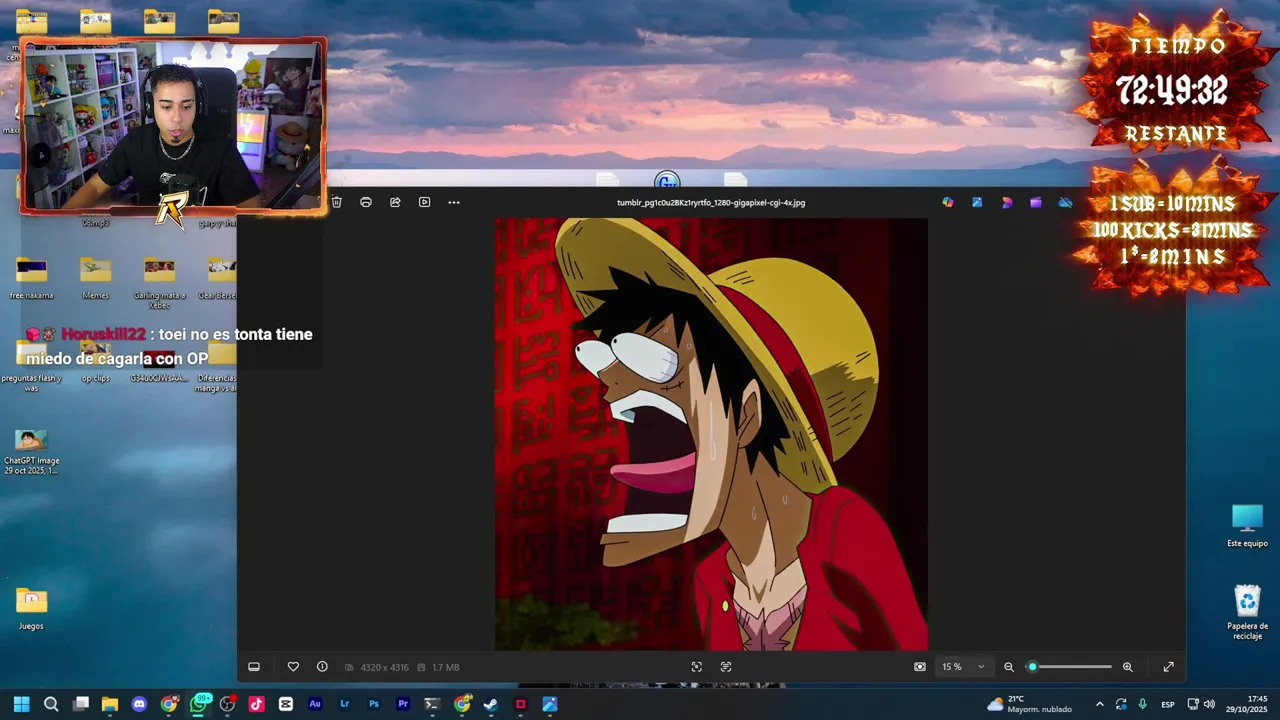Zoom in with the plus magnifier
1280x720 pixels.
click(x=1127, y=667)
